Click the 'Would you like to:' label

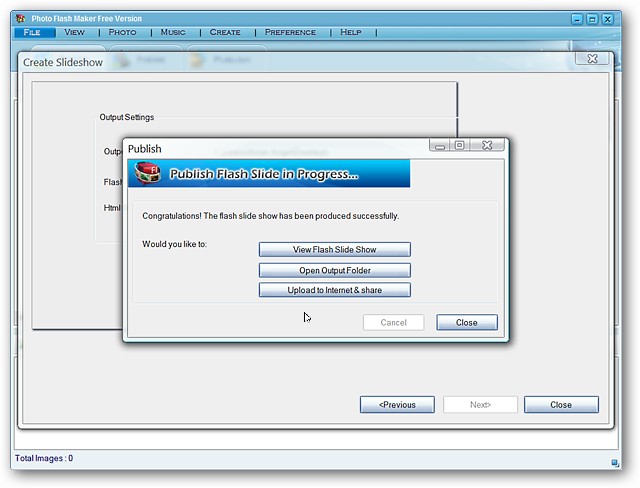(174, 244)
